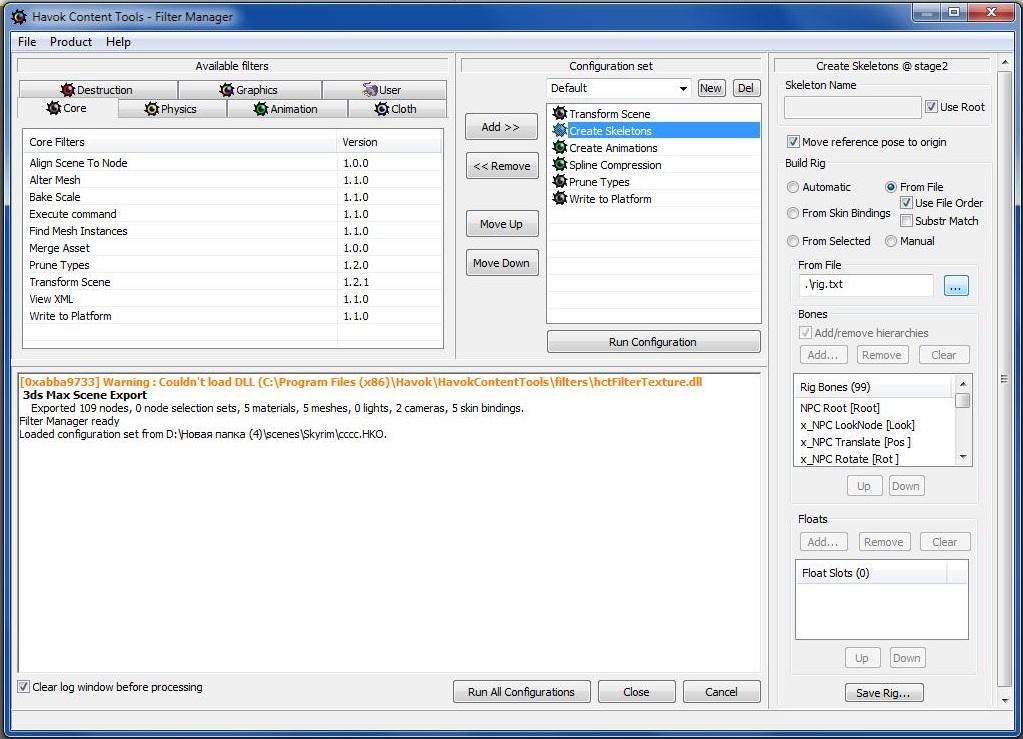Click the Havok logo icon in the title bar

(19, 16)
